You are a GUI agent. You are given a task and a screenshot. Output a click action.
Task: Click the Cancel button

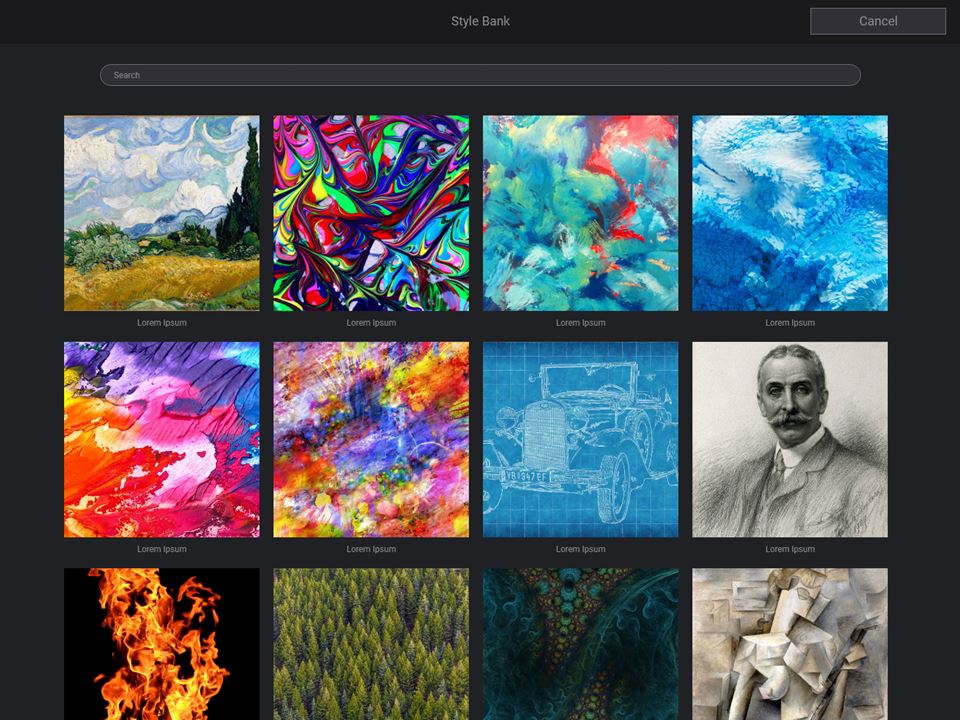(878, 21)
